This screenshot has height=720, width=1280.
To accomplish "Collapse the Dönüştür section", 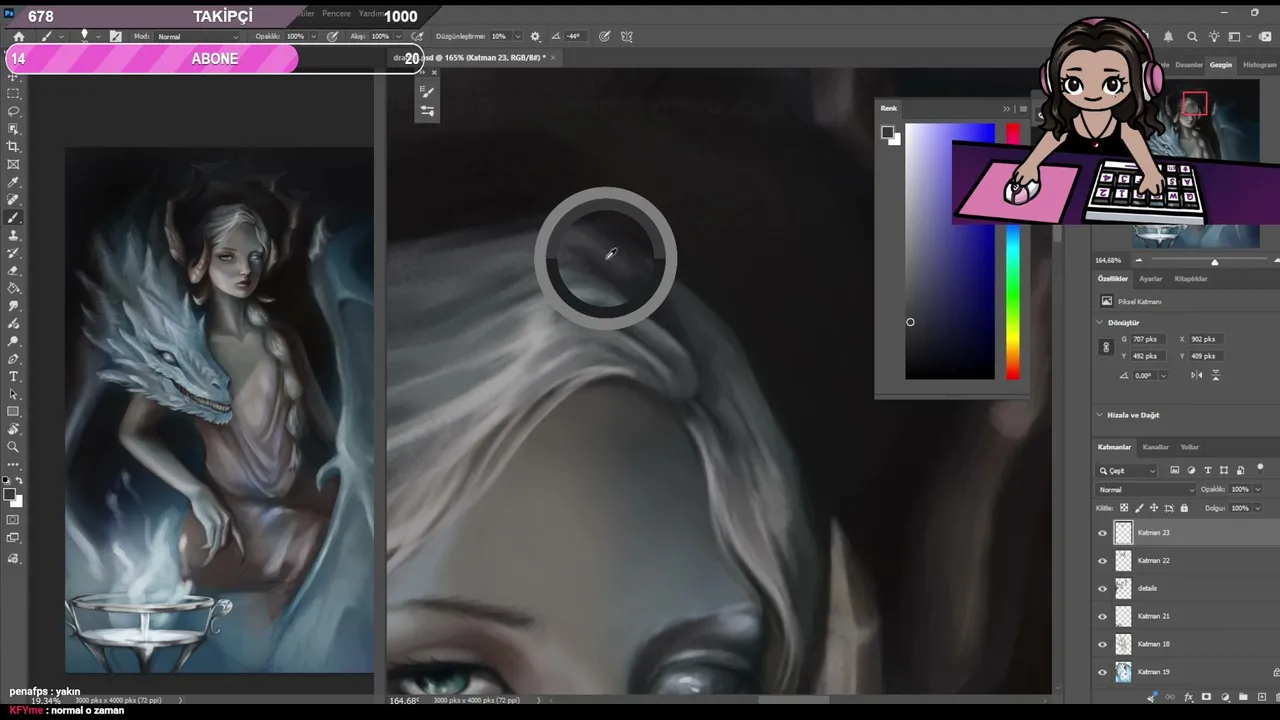I will pos(1100,323).
